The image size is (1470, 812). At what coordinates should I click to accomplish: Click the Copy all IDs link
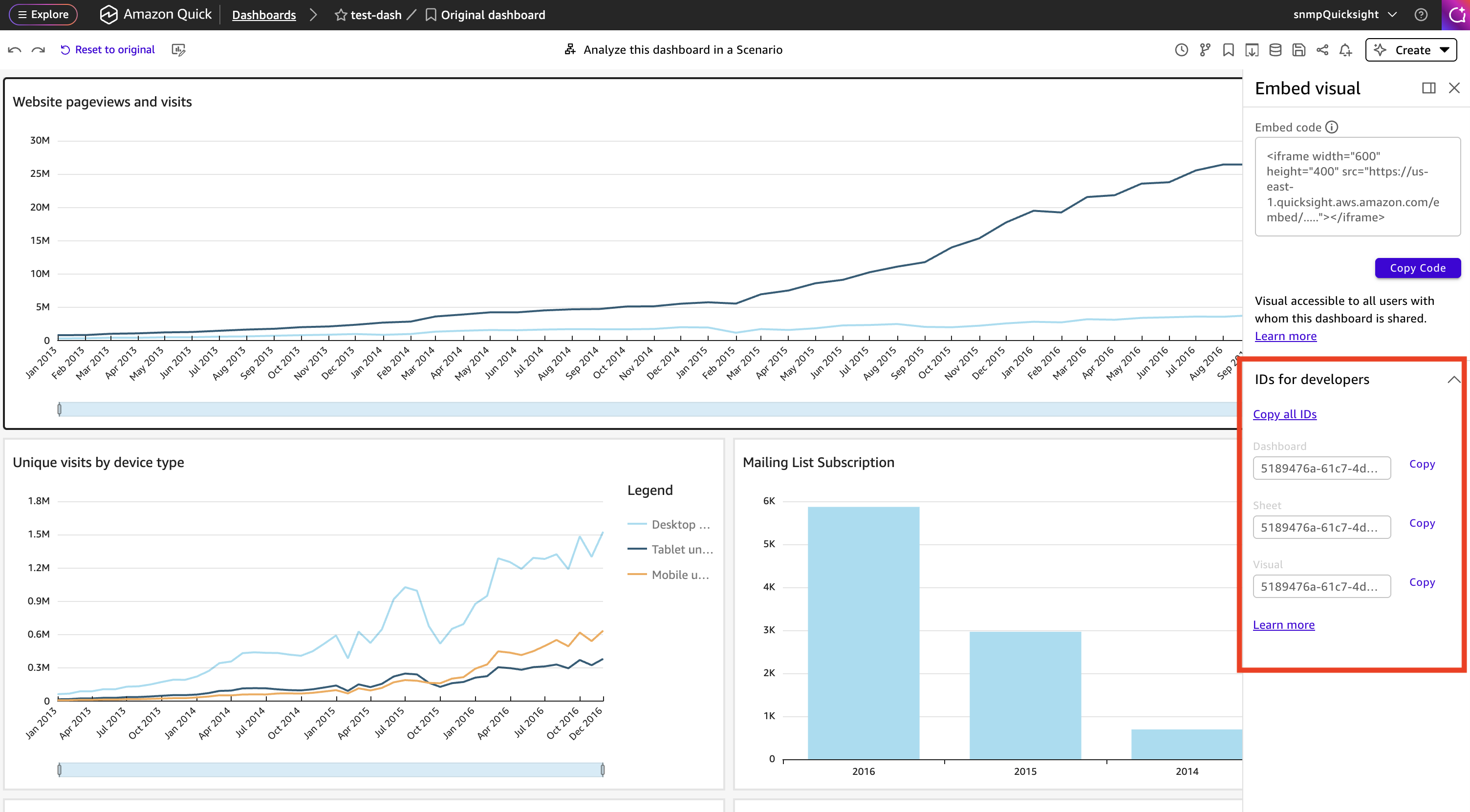pyautogui.click(x=1284, y=414)
